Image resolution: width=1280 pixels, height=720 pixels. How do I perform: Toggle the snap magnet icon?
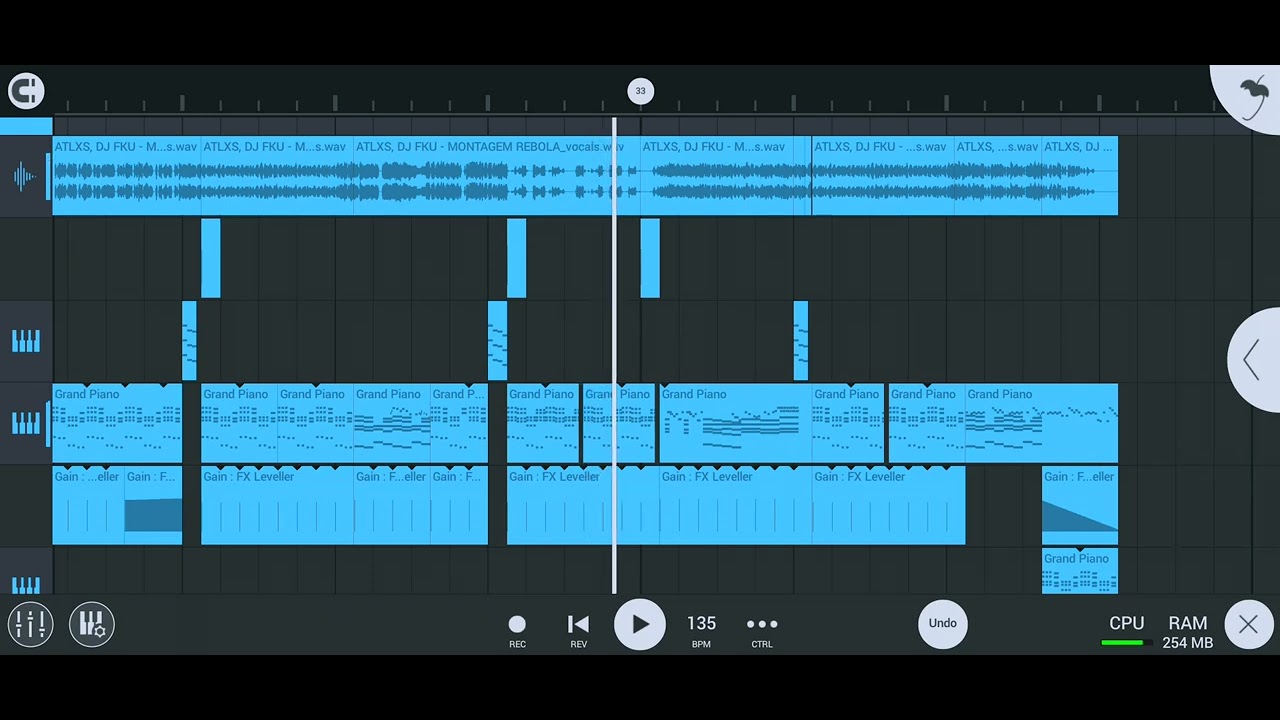26,91
